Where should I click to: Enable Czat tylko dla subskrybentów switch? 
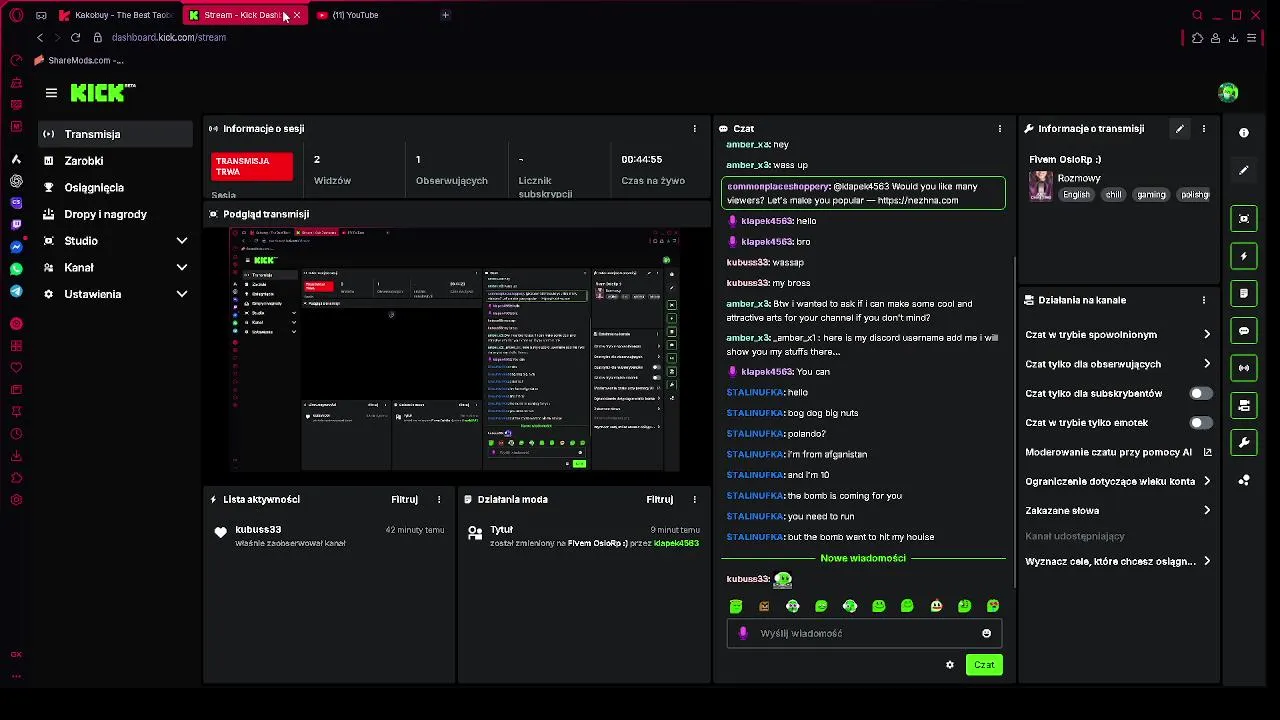pyautogui.click(x=1201, y=394)
